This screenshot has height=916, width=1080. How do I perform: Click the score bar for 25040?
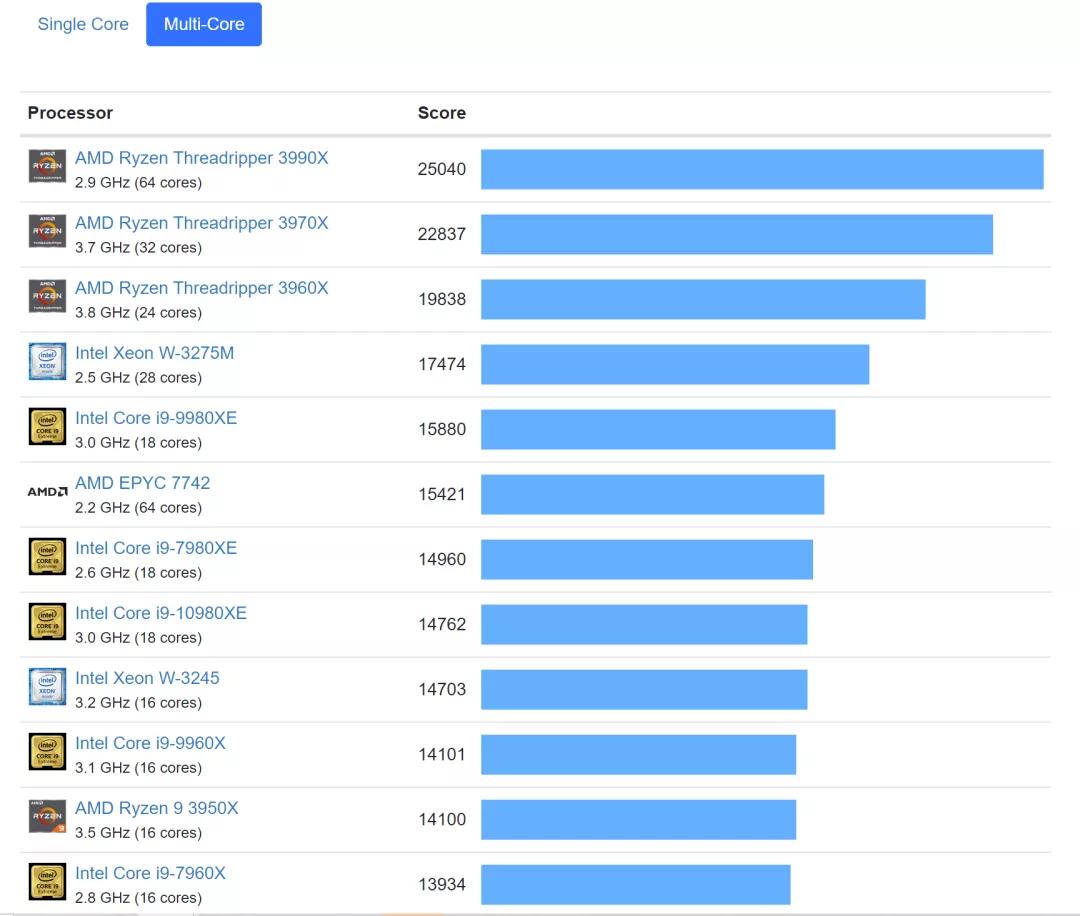click(x=761, y=169)
